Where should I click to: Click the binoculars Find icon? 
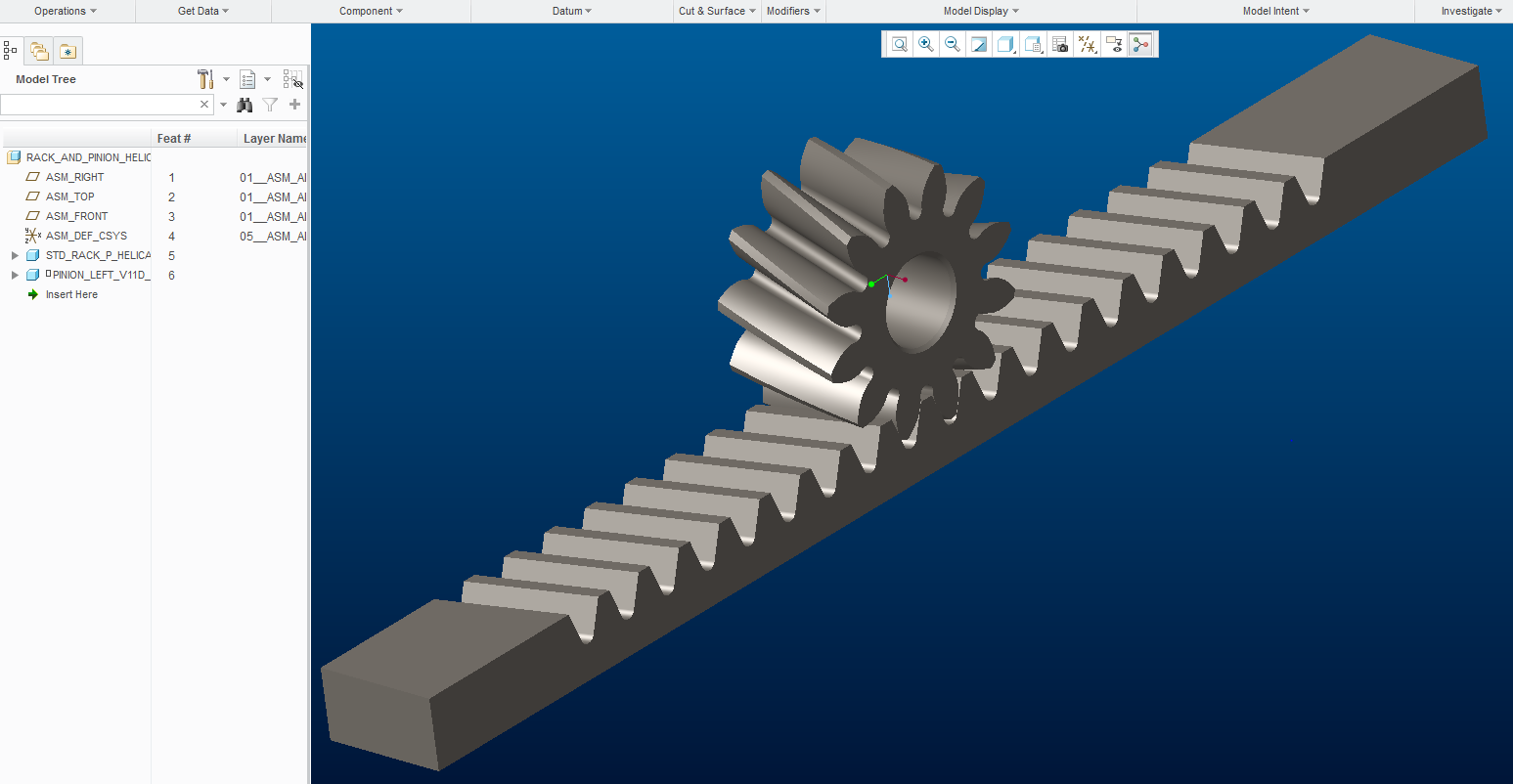[245, 105]
